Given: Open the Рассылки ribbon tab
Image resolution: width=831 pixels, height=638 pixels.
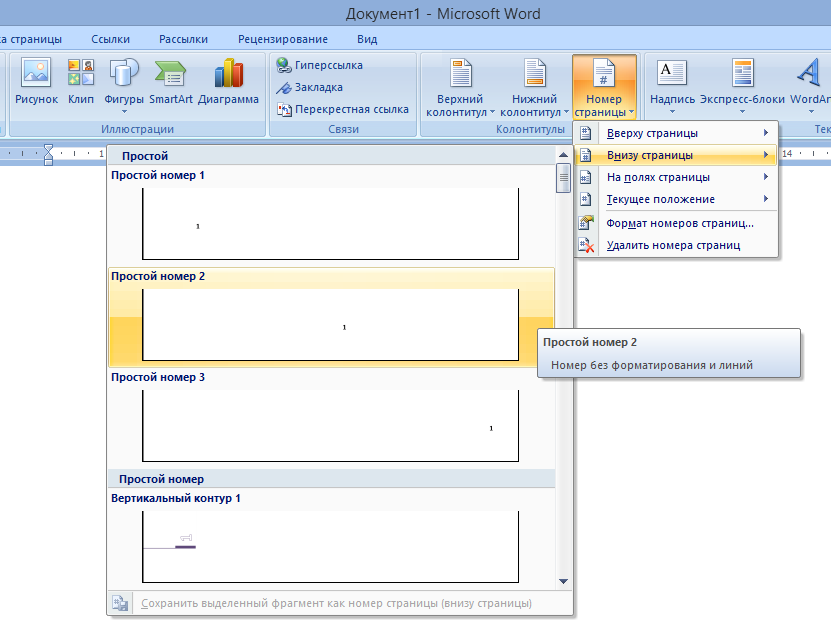Looking at the screenshot, I should point(184,39).
